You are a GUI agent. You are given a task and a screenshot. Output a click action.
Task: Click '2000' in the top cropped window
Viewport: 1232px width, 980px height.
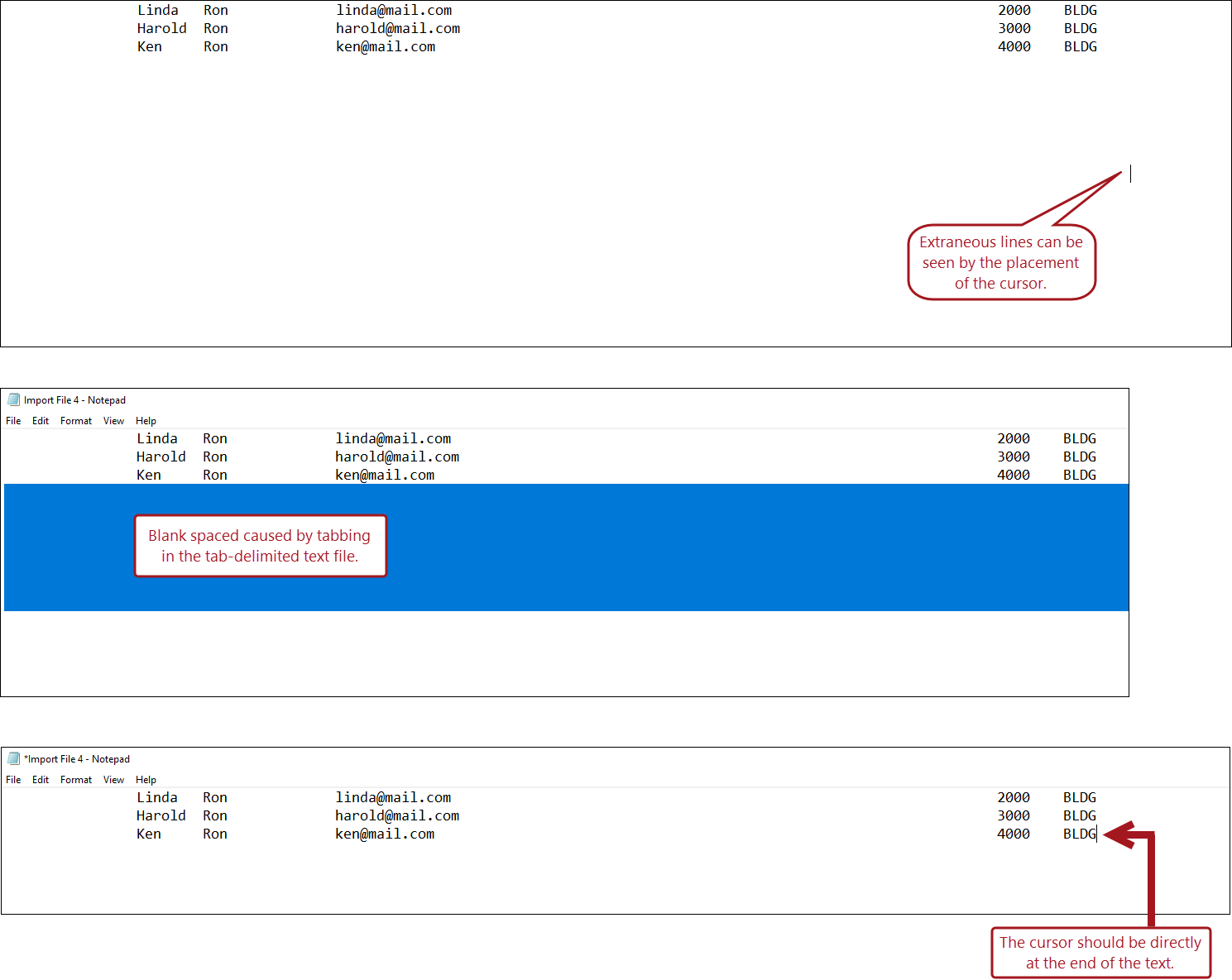(1014, 10)
